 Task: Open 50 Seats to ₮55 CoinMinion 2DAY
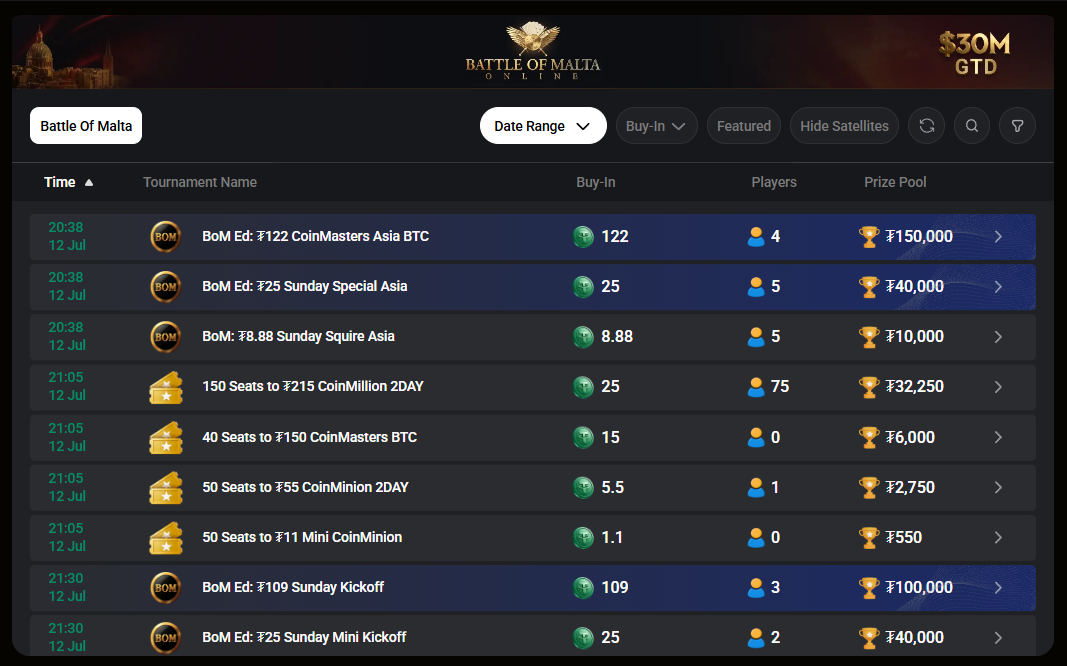click(533, 488)
